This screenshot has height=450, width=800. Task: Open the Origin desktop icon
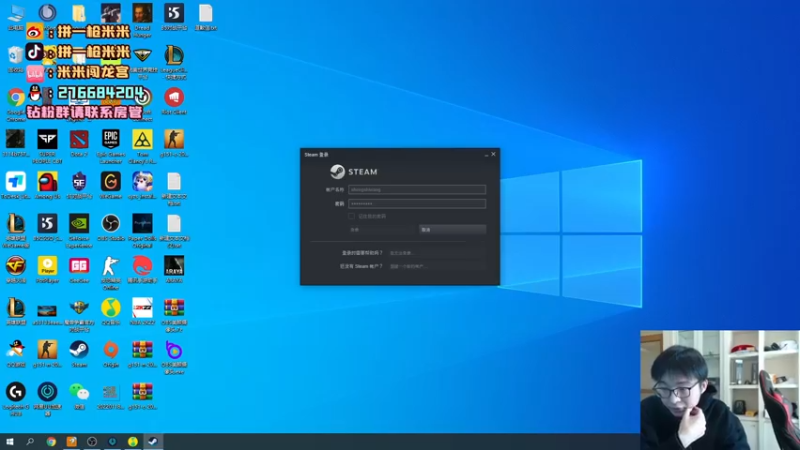point(111,350)
